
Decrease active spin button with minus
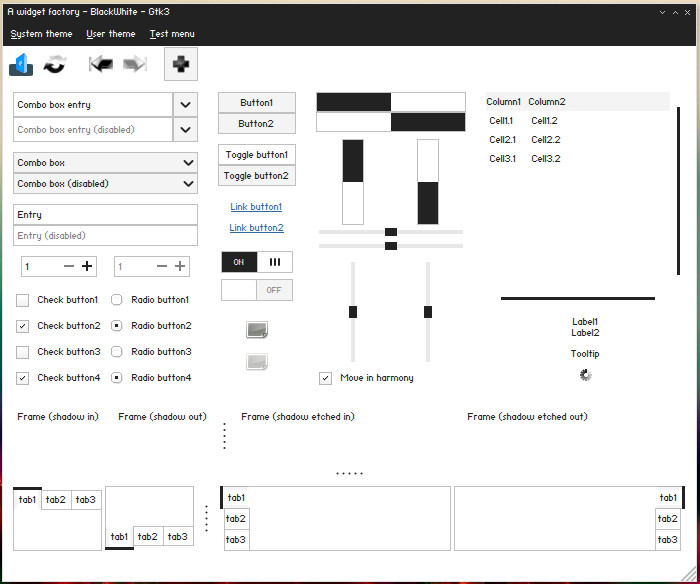point(69,267)
